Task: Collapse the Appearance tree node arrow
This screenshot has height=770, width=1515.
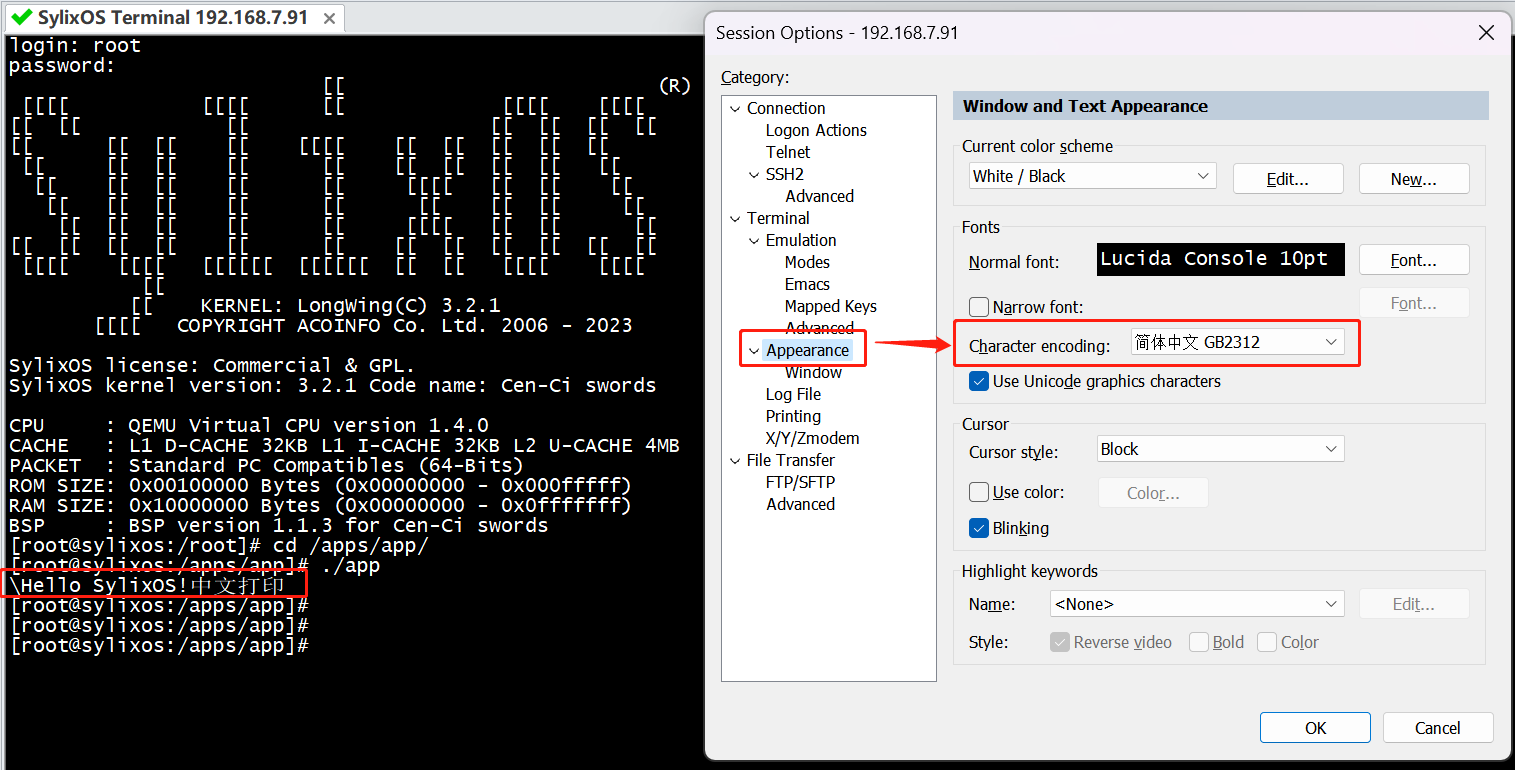Action: [755, 350]
